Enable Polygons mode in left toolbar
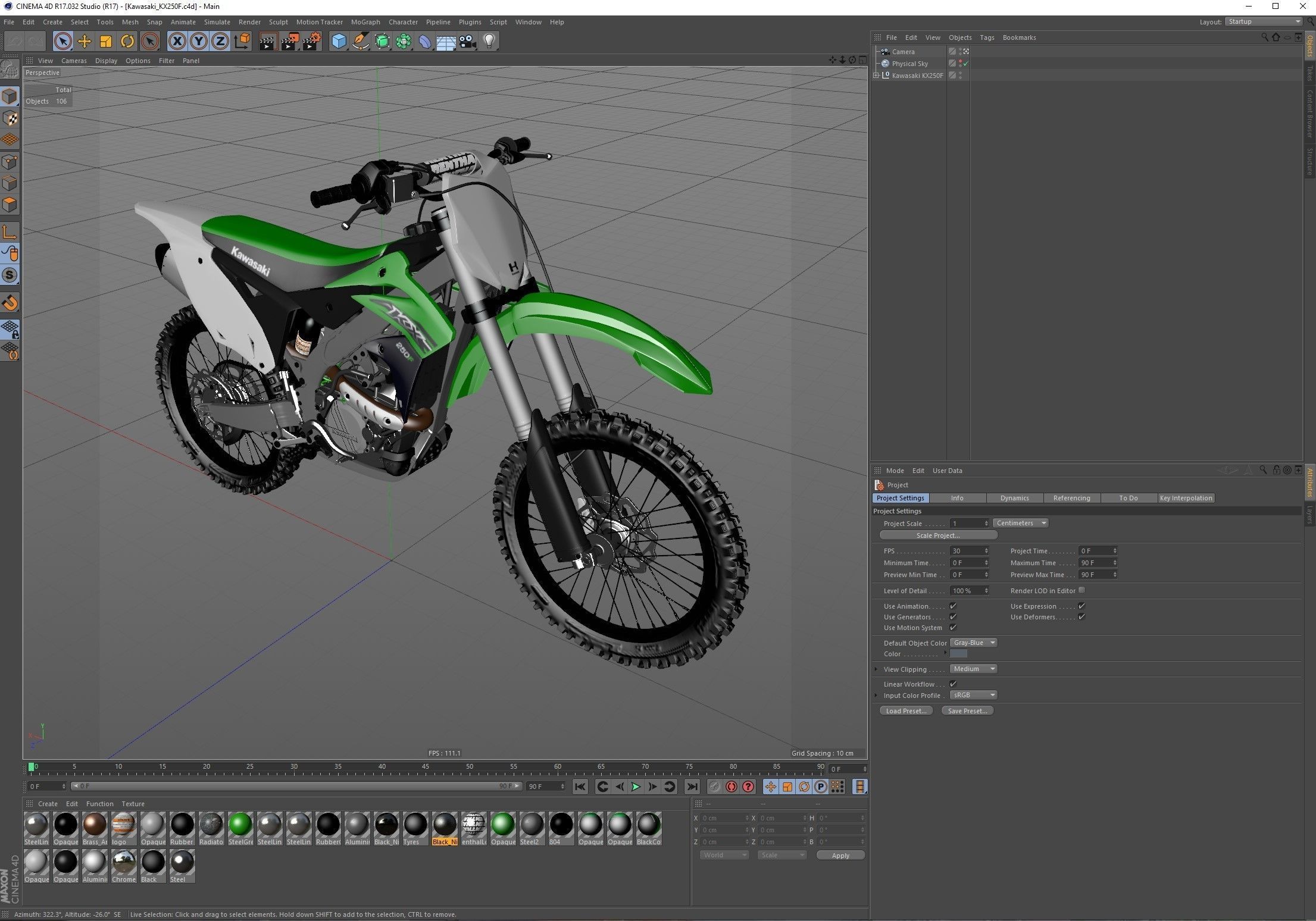 (10, 205)
